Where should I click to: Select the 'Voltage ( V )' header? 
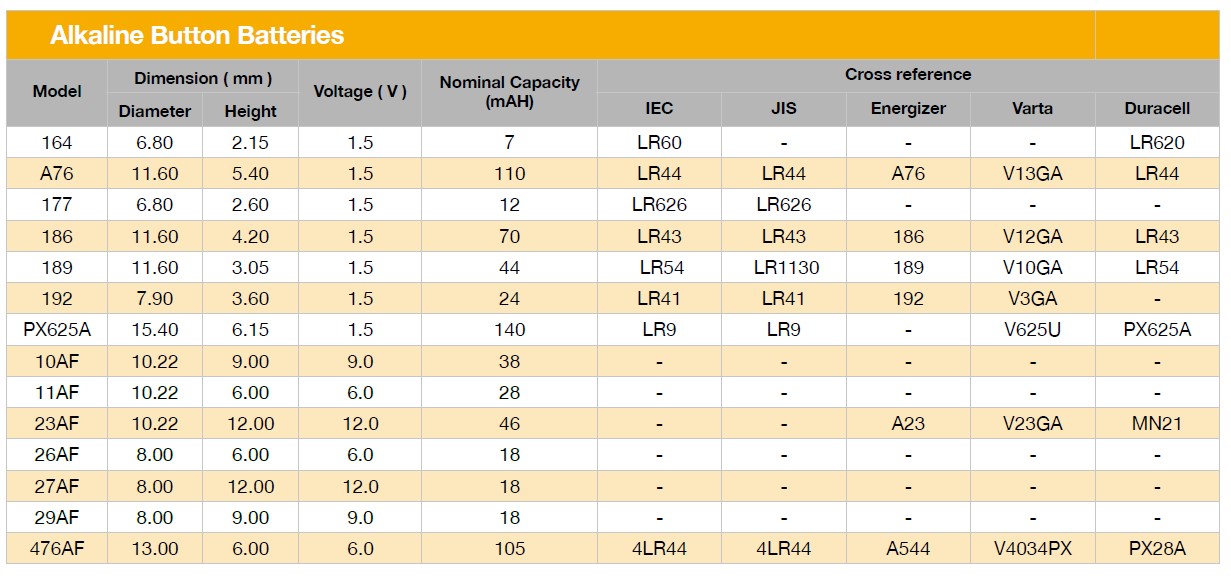(360, 92)
